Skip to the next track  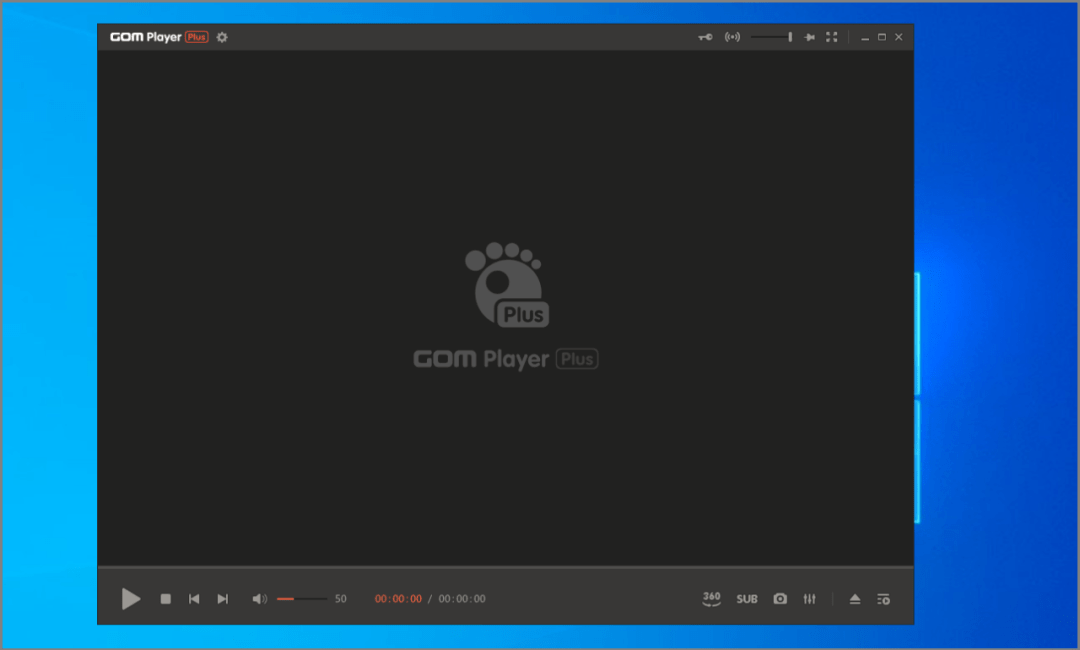[223, 599]
